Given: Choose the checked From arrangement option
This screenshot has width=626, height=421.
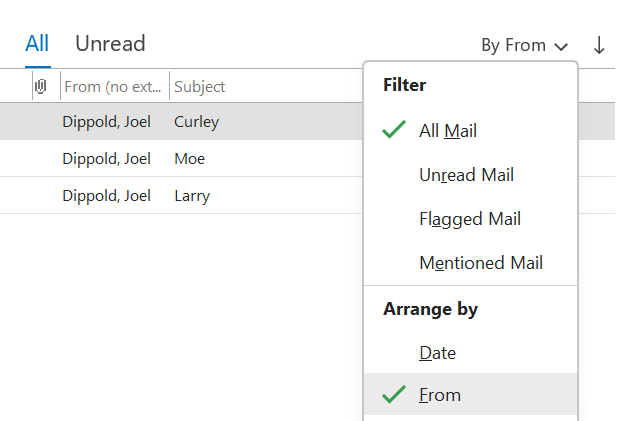Looking at the screenshot, I should click(x=440, y=395).
